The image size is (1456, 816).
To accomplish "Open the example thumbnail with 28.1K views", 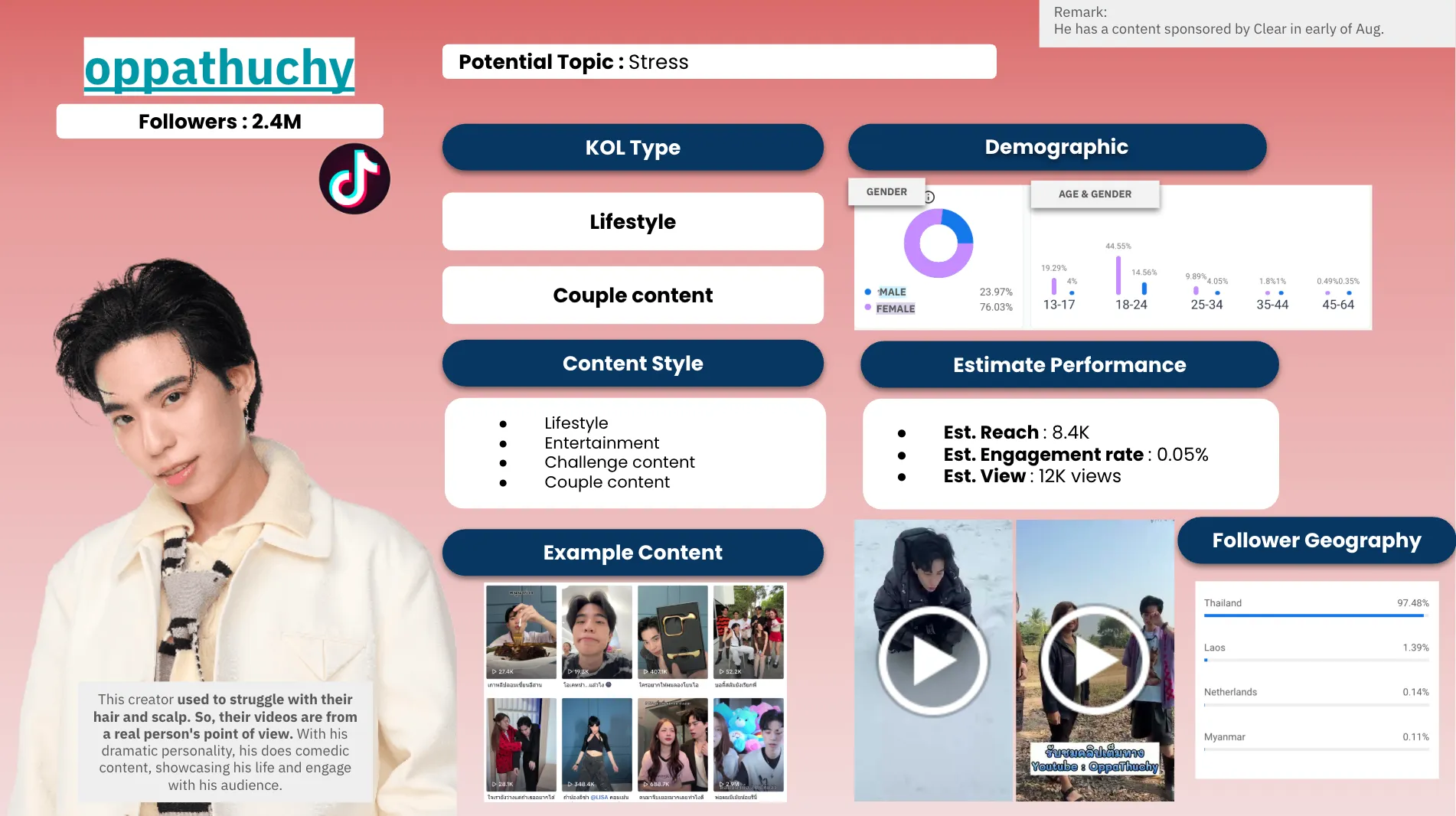I will point(521,745).
